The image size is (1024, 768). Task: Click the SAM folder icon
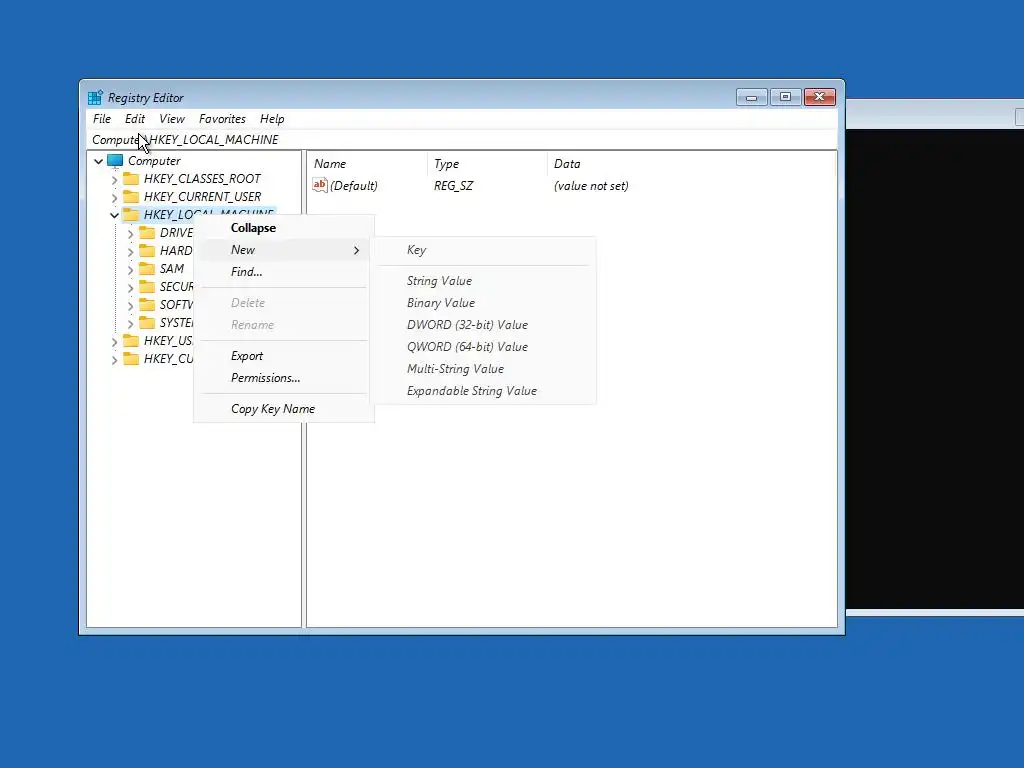click(x=148, y=268)
